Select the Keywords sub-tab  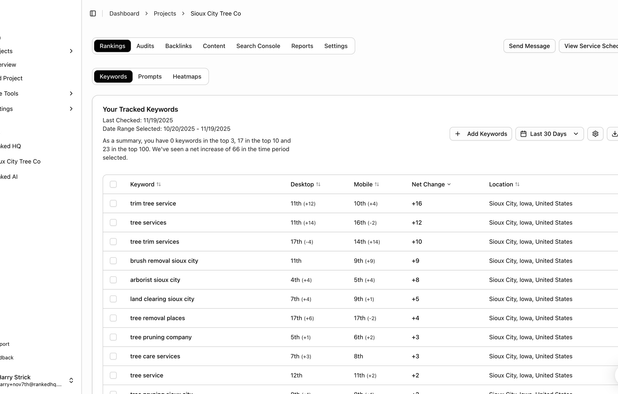pyautogui.click(x=113, y=76)
